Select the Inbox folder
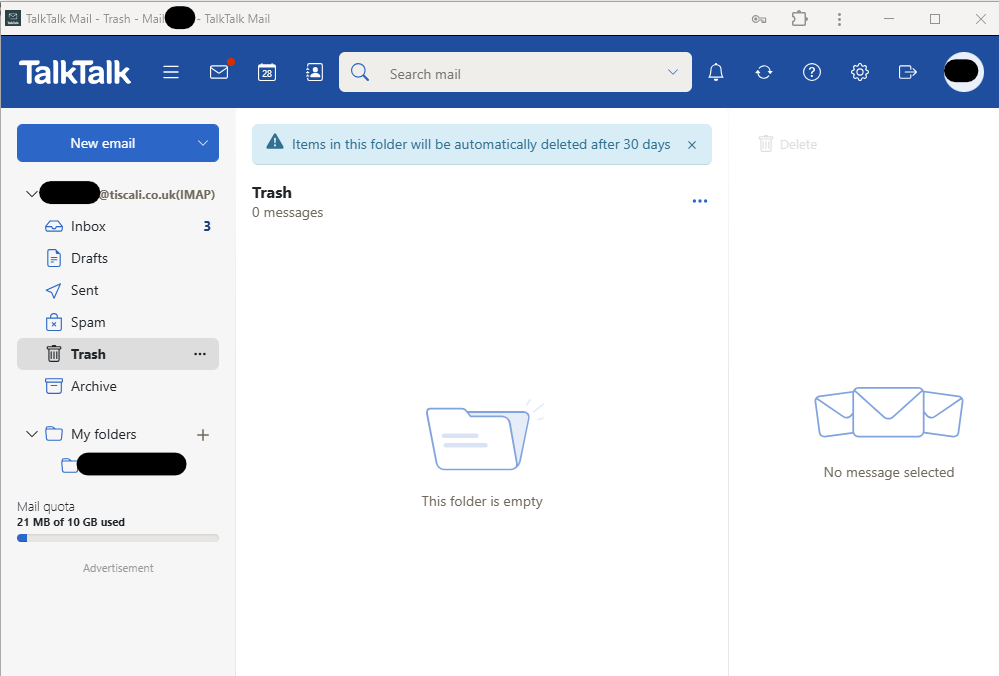 pos(88,226)
